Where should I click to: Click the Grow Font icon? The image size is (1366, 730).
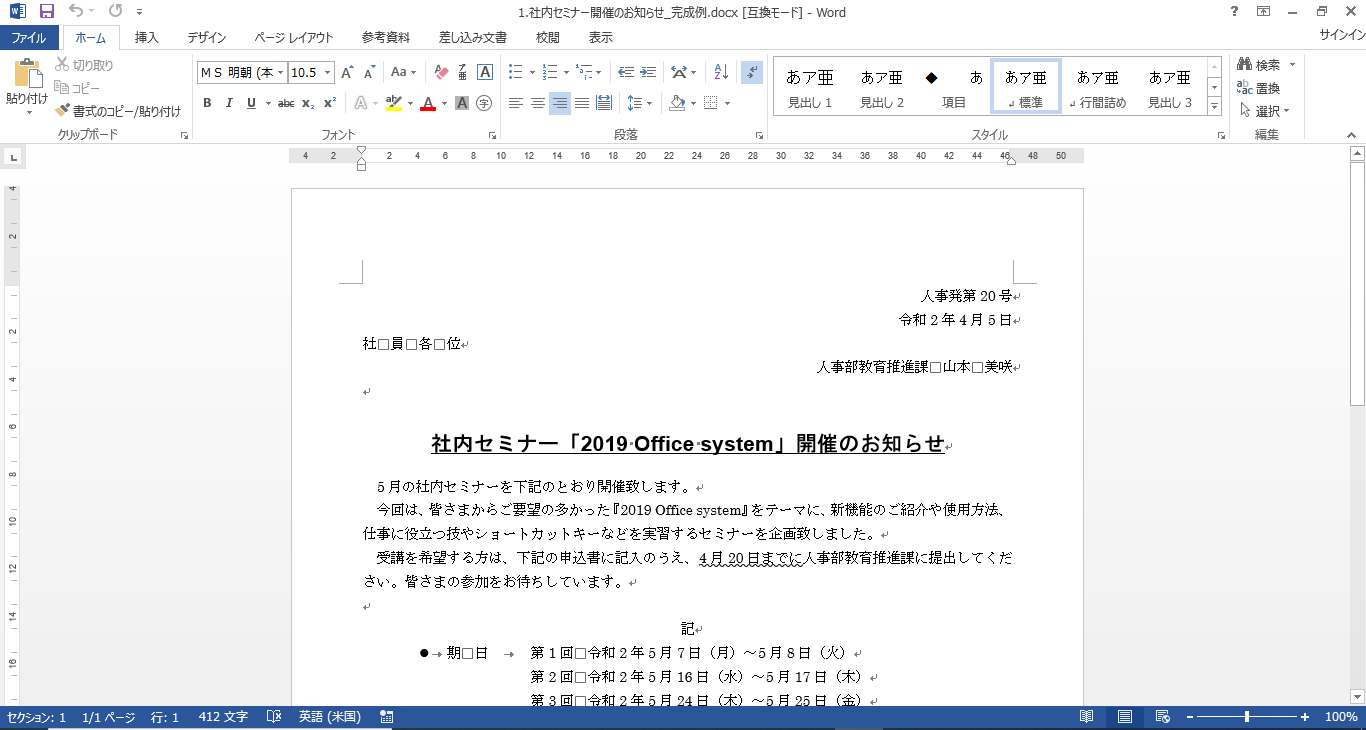(x=347, y=72)
